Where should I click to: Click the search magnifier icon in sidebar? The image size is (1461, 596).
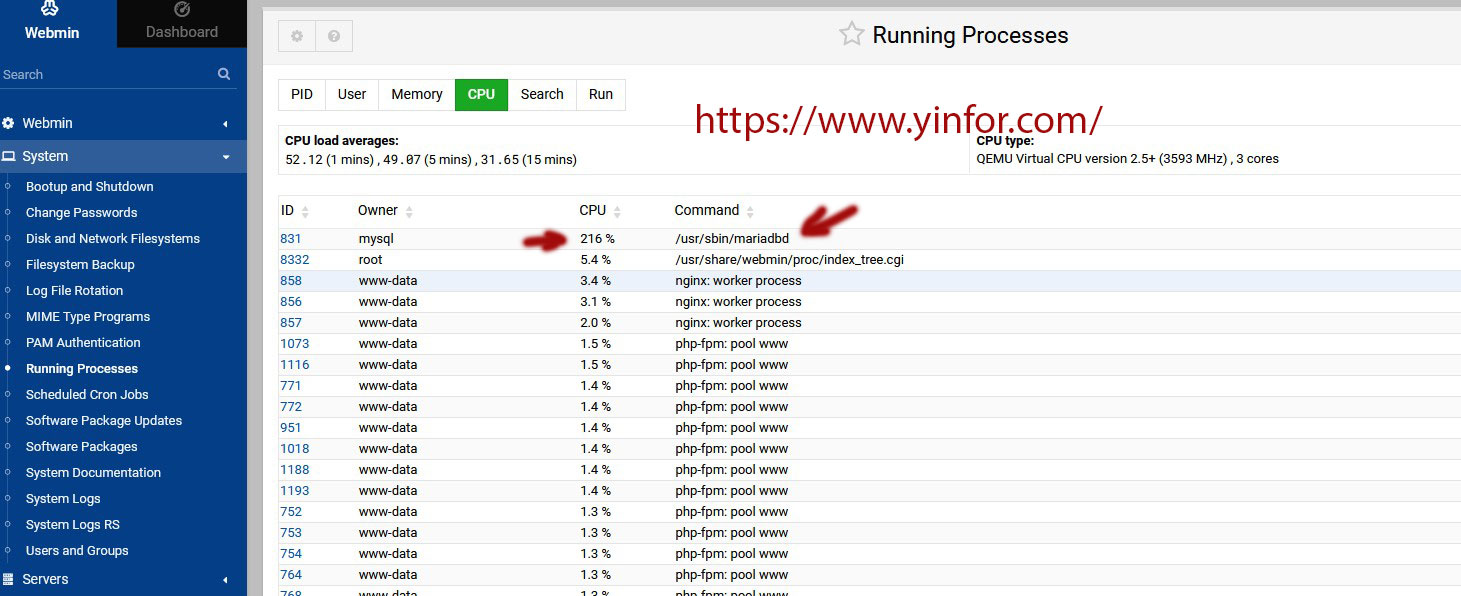click(224, 74)
